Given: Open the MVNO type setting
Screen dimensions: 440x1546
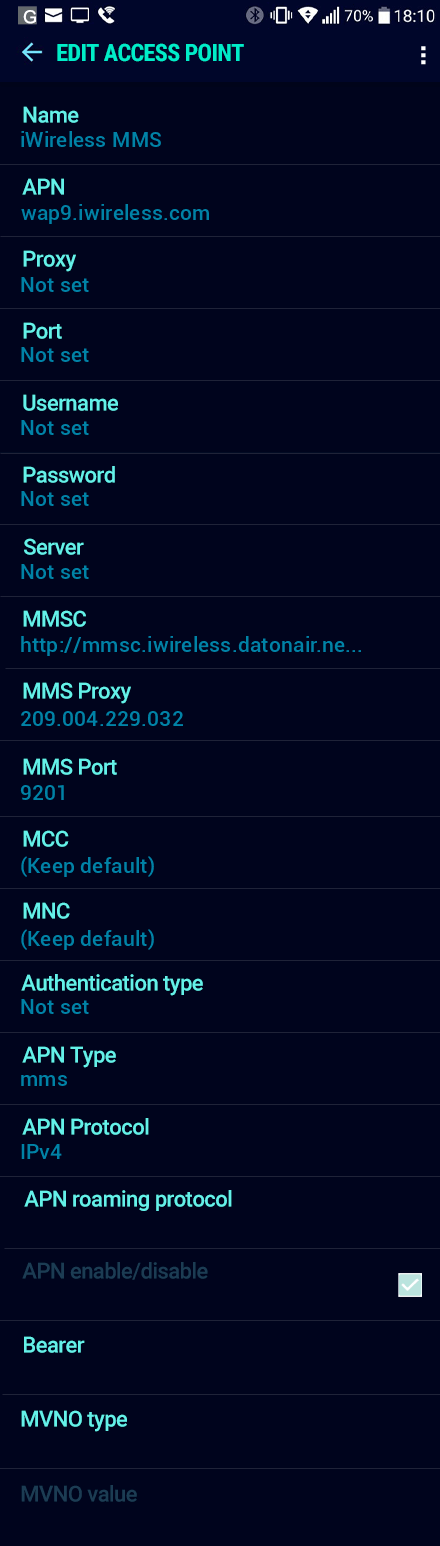Looking at the screenshot, I should 220,1431.
